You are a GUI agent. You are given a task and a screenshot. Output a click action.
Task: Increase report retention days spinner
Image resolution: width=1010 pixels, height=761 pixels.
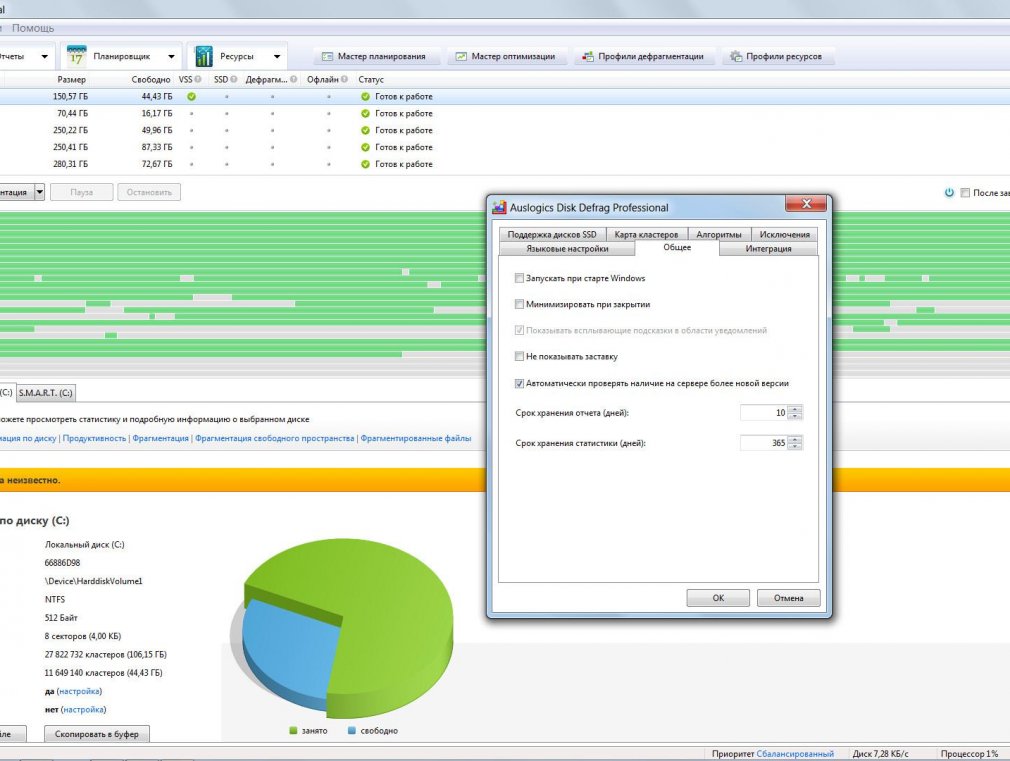pos(796,409)
